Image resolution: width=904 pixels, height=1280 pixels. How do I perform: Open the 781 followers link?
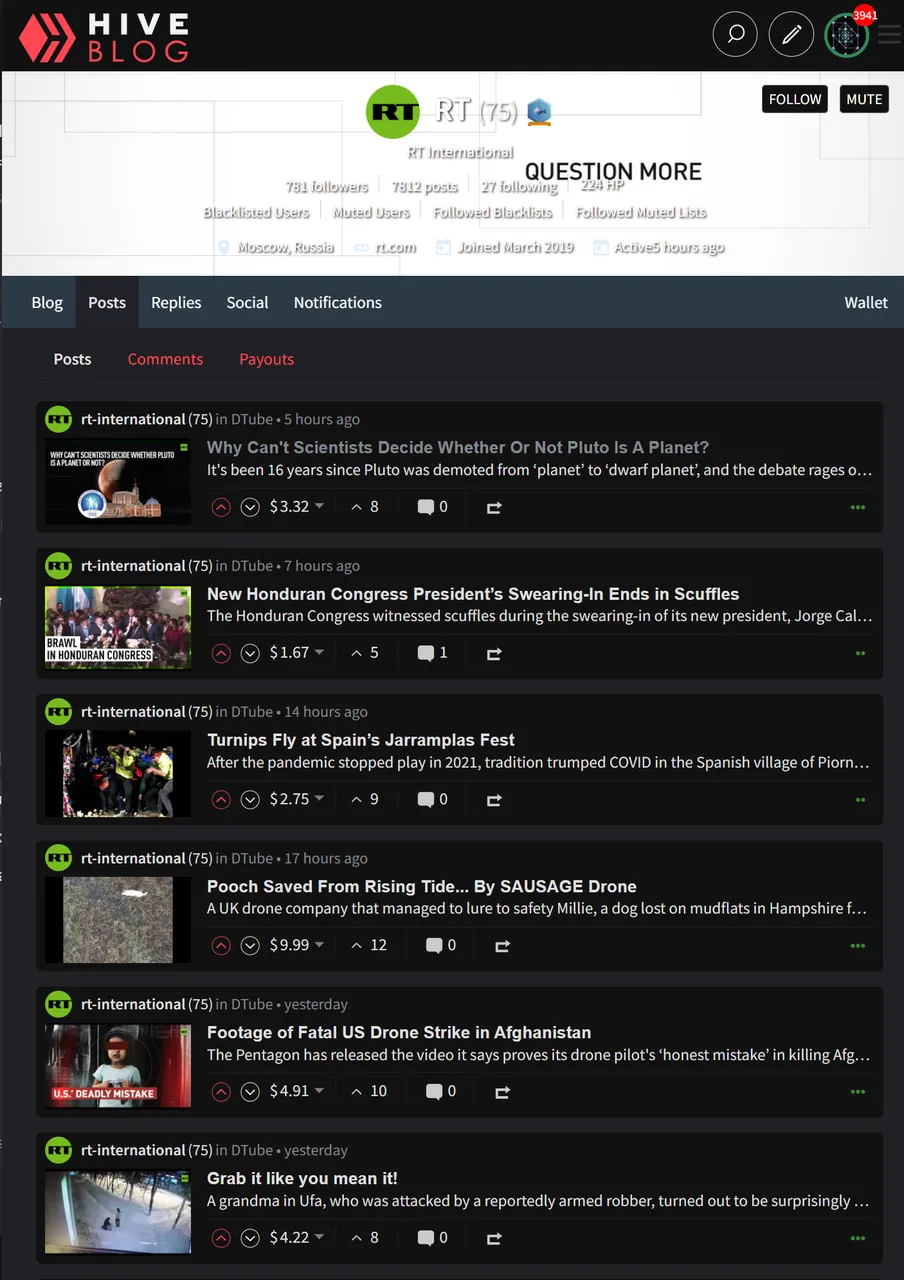pos(327,186)
